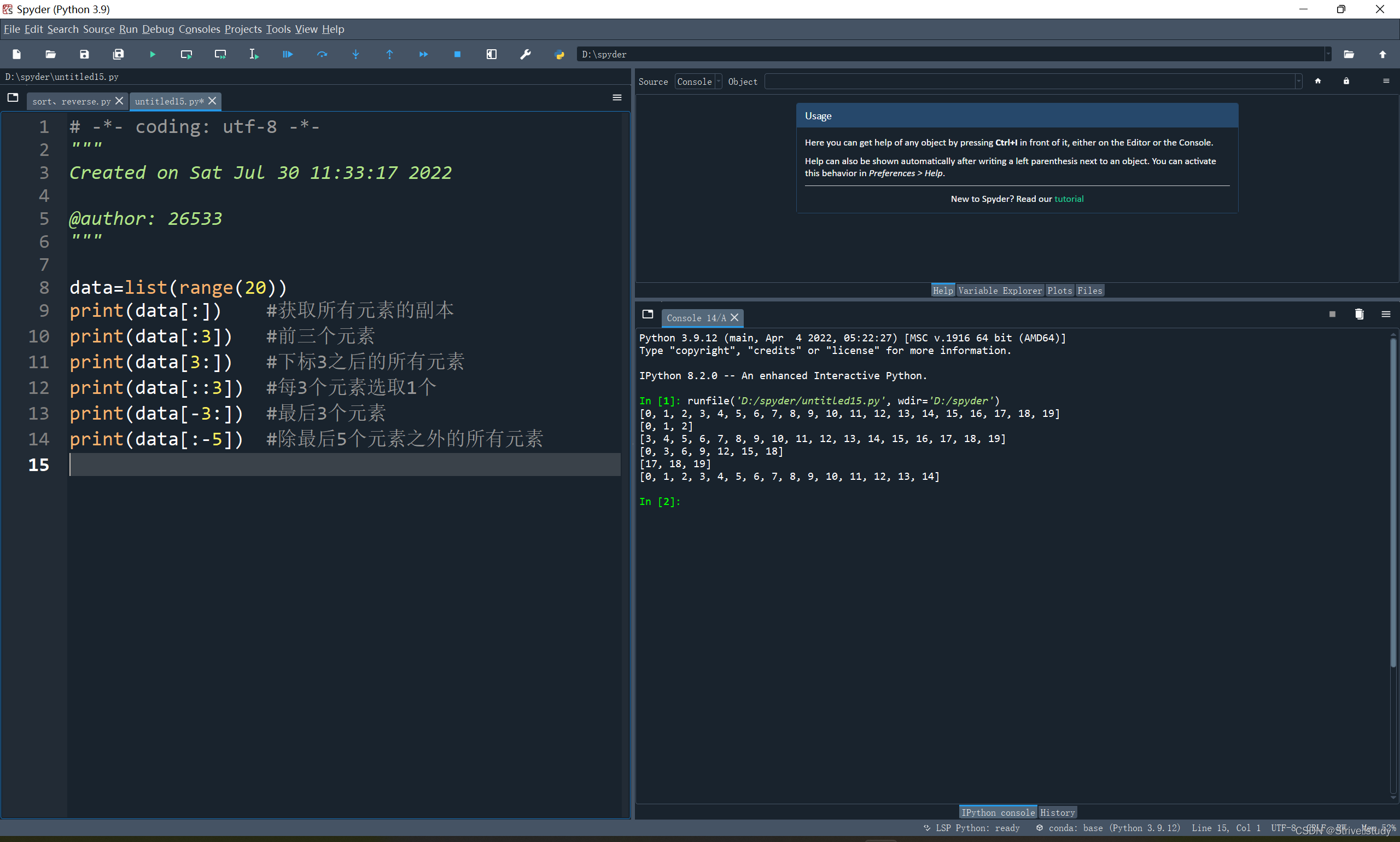This screenshot has width=1400, height=842.
Task: Create a new file
Action: click(16, 54)
